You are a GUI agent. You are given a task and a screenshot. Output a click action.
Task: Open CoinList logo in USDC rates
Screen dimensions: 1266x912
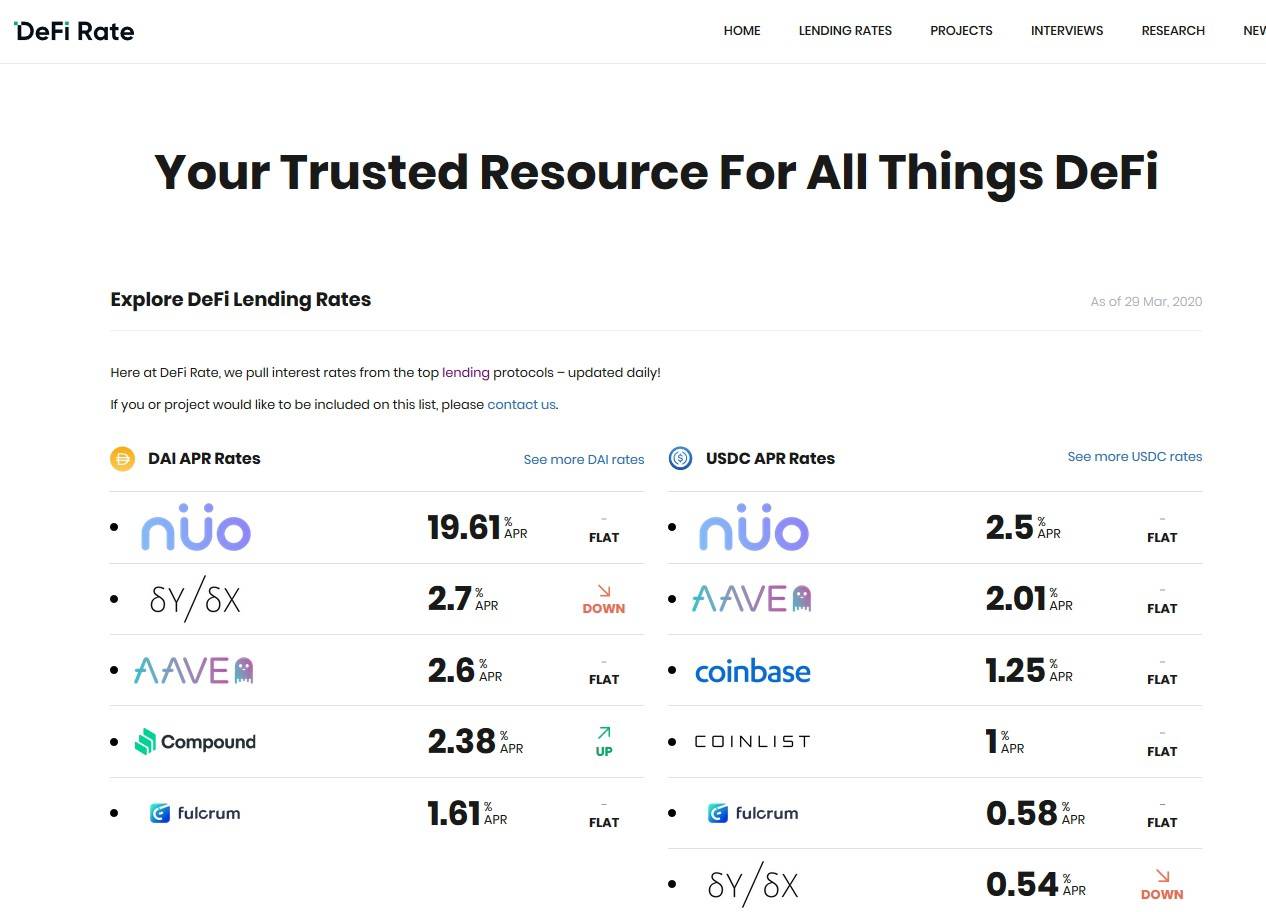752,742
